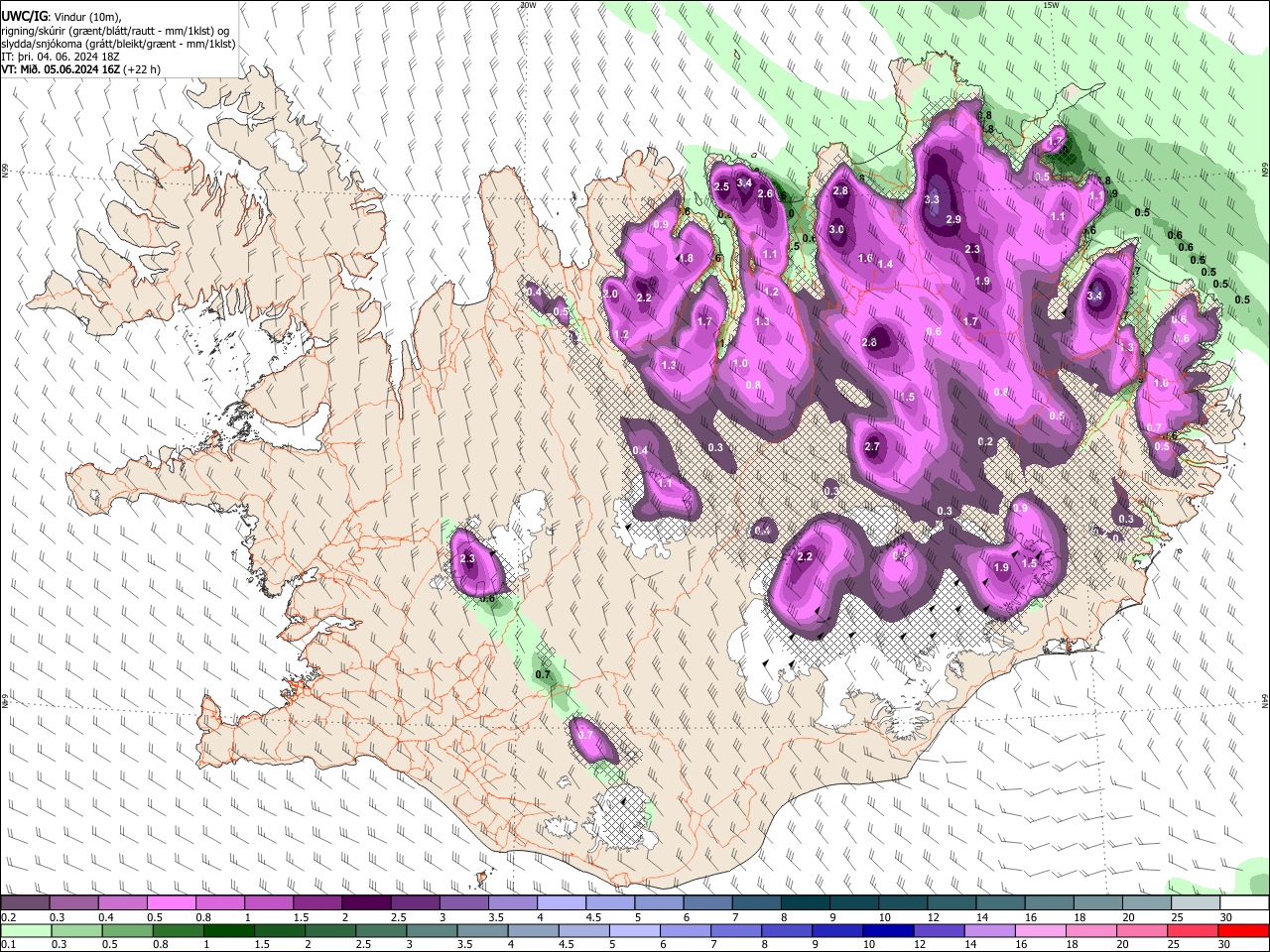Click the UWC/IG title text
Viewport: 1270px width, 952px height.
click(23, 17)
